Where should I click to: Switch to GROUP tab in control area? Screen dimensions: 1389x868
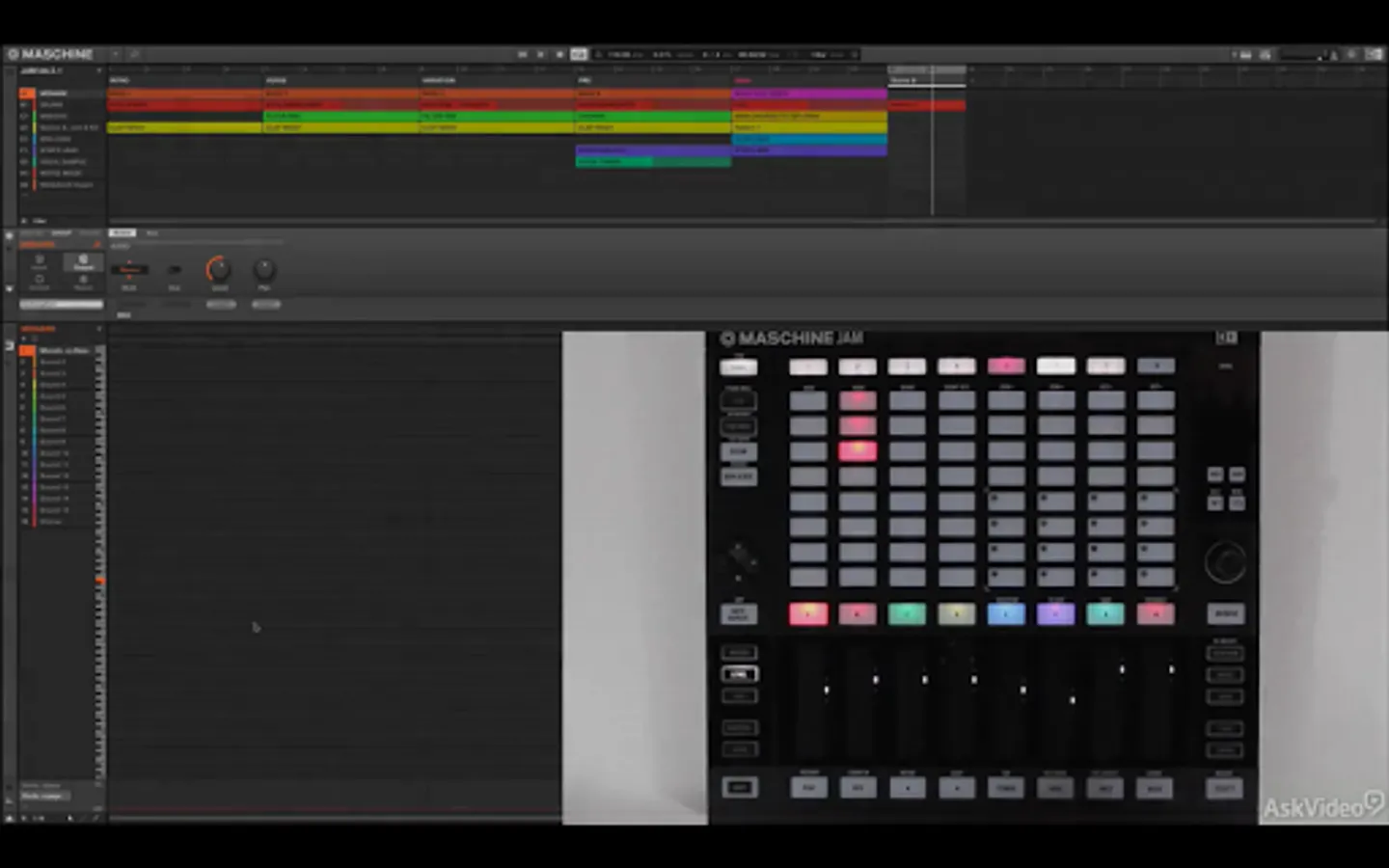62,233
